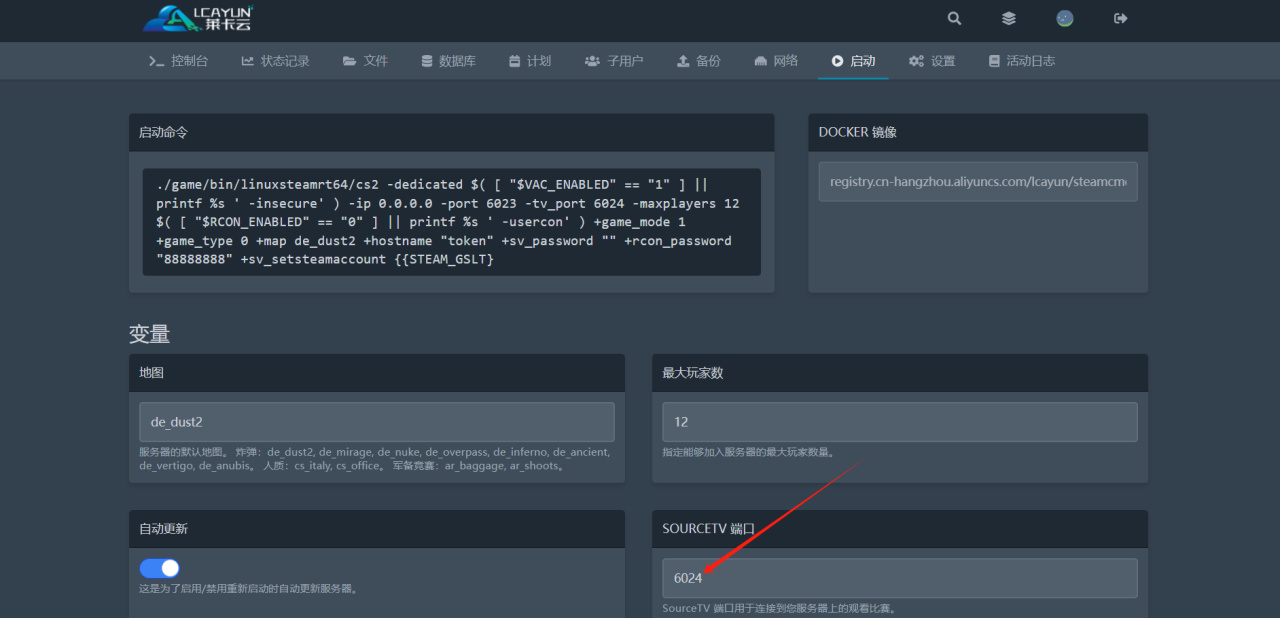Screen dimensions: 1280x618
Task: Click the SOURCETV 端口 card title
Action: [708, 529]
